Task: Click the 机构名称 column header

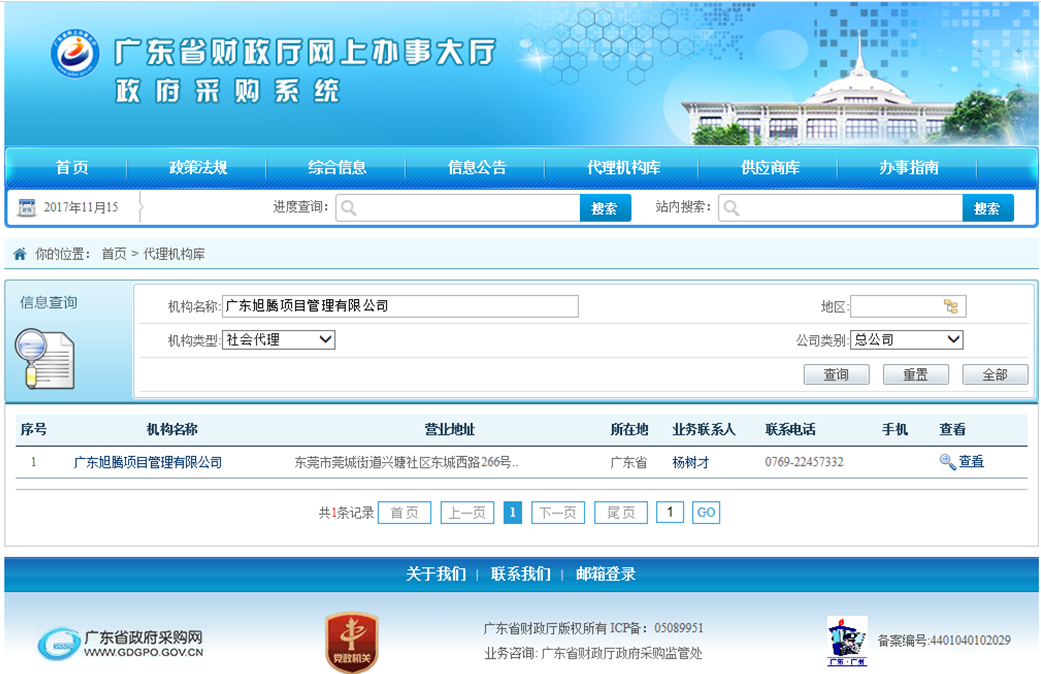Action: tap(172, 430)
